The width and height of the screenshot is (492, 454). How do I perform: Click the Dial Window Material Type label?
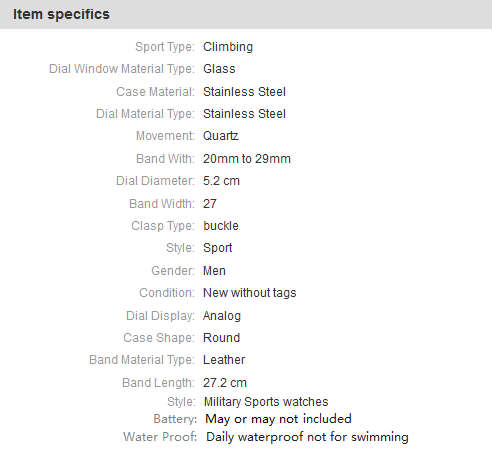121,69
